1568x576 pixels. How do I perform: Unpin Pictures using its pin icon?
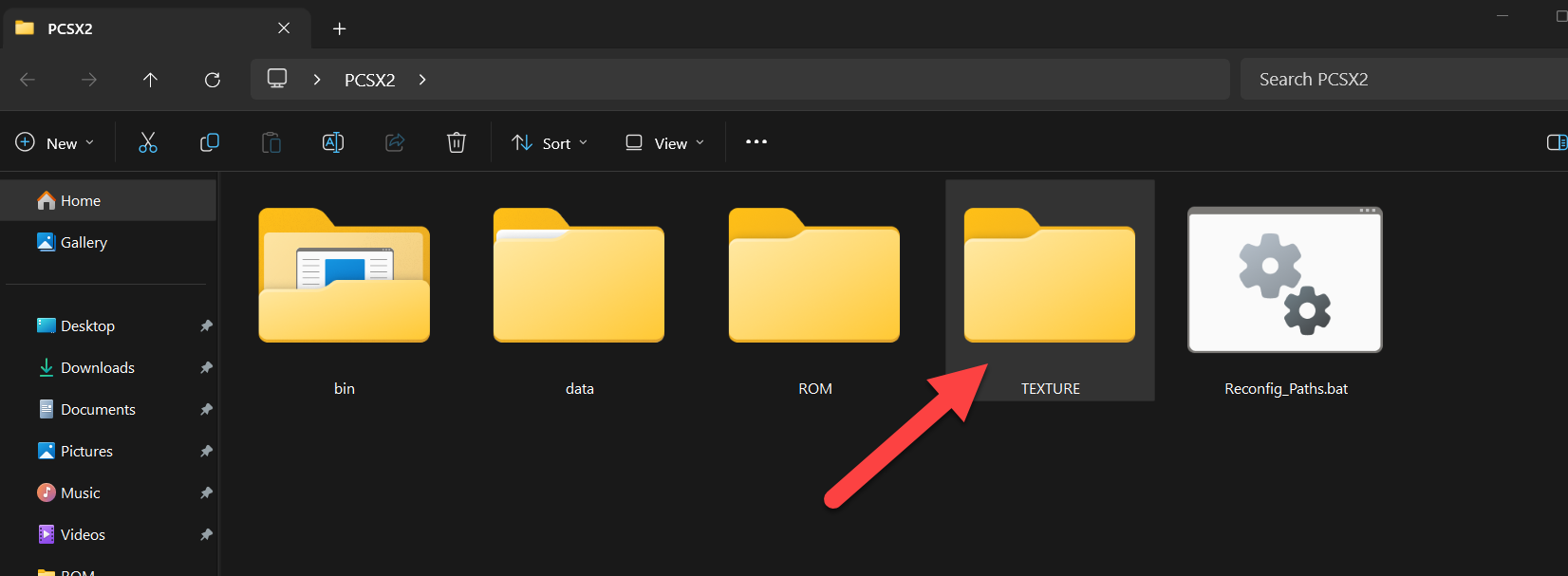click(206, 451)
